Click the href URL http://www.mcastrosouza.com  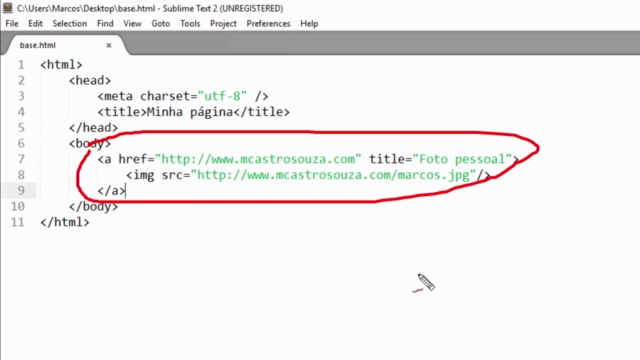258,159
